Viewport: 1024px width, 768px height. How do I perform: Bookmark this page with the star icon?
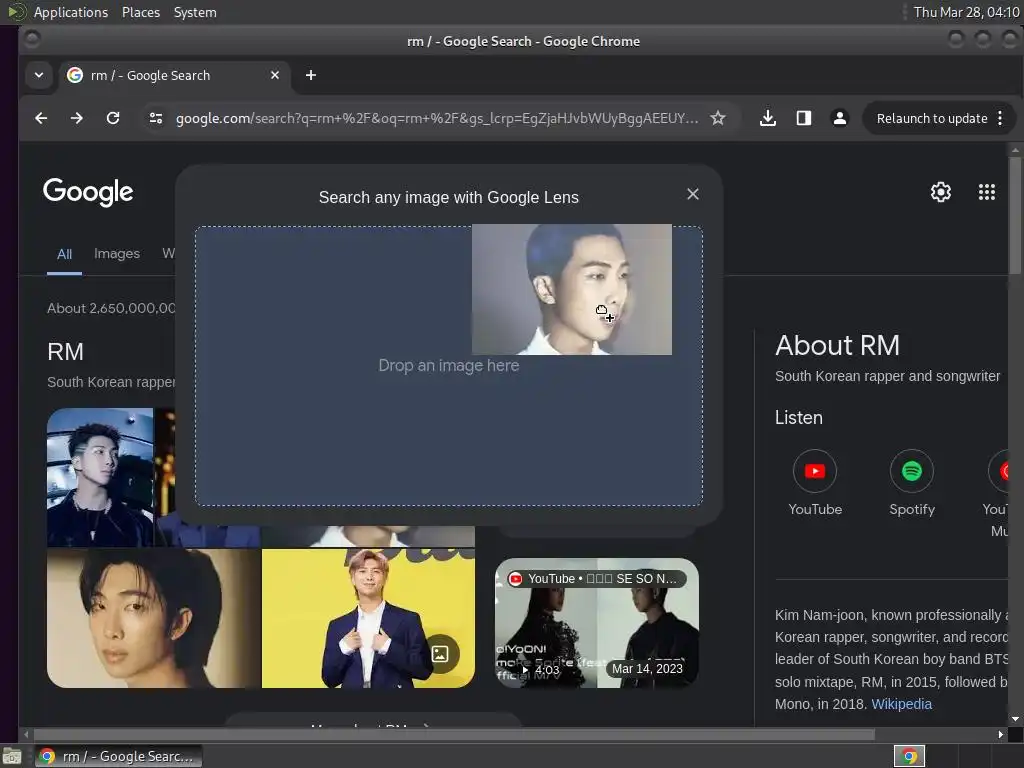[718, 118]
